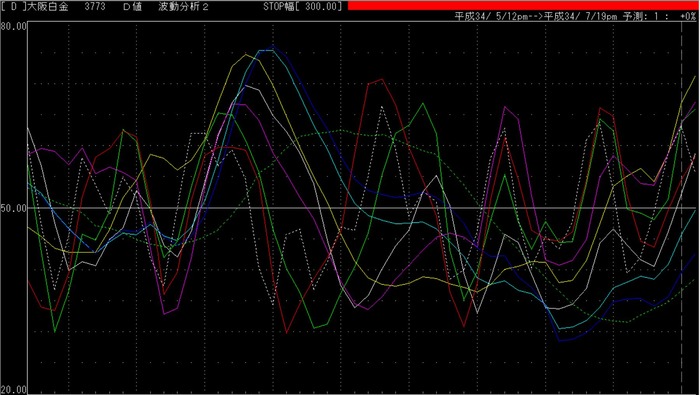Click the D値 label in header
Screen dimensions: 700x395
pos(132,6)
